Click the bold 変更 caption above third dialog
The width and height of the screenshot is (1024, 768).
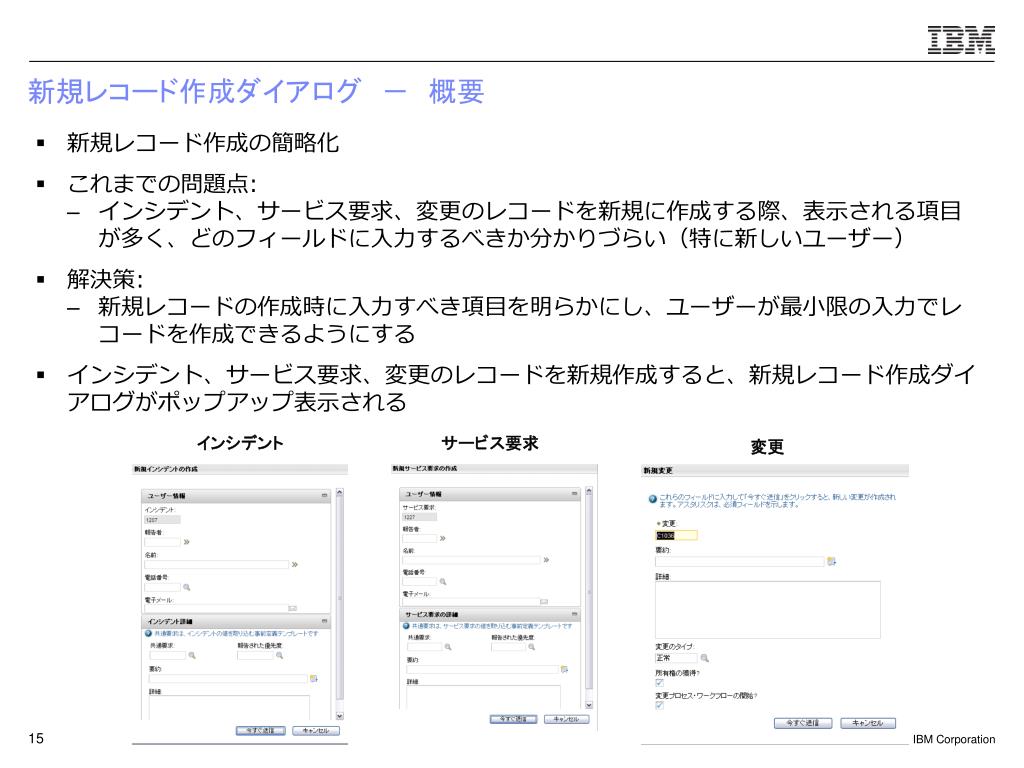click(x=767, y=447)
